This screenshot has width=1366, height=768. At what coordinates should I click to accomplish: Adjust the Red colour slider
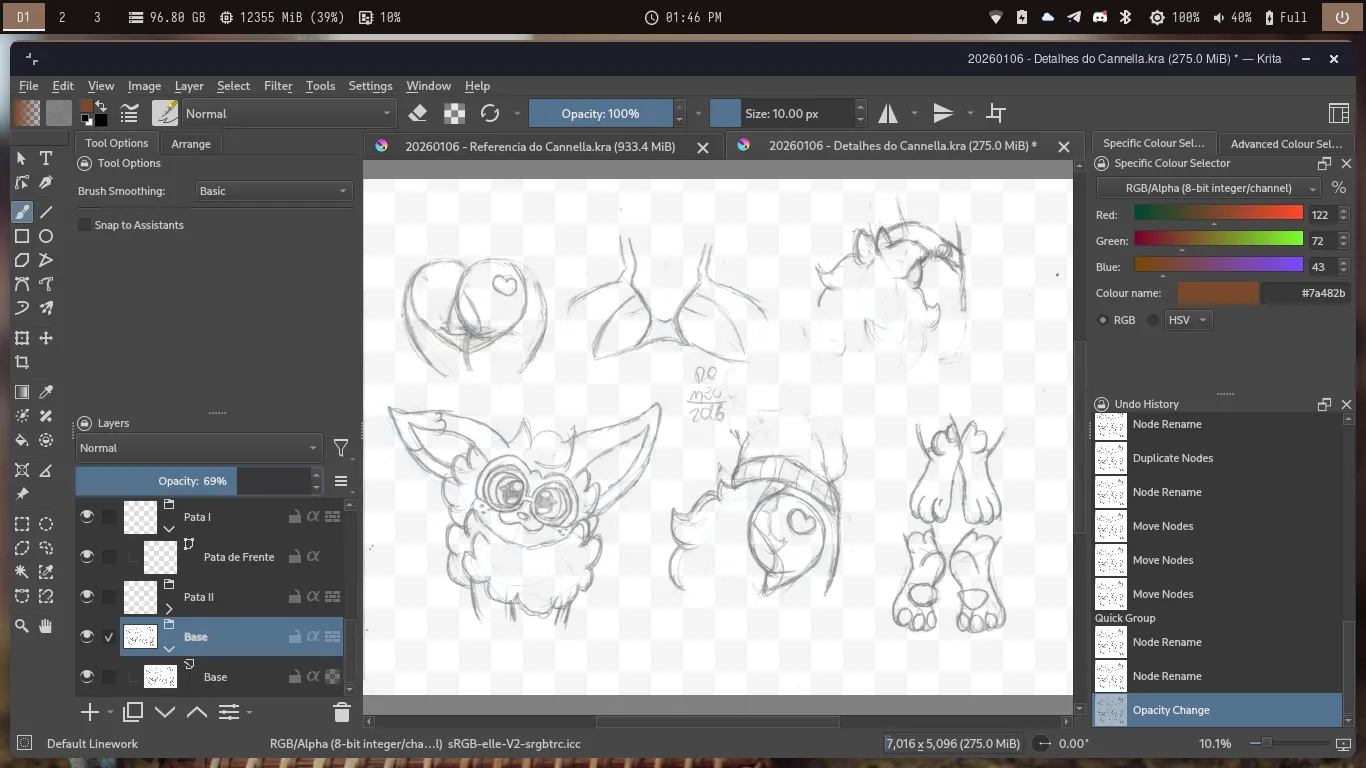tap(1217, 214)
